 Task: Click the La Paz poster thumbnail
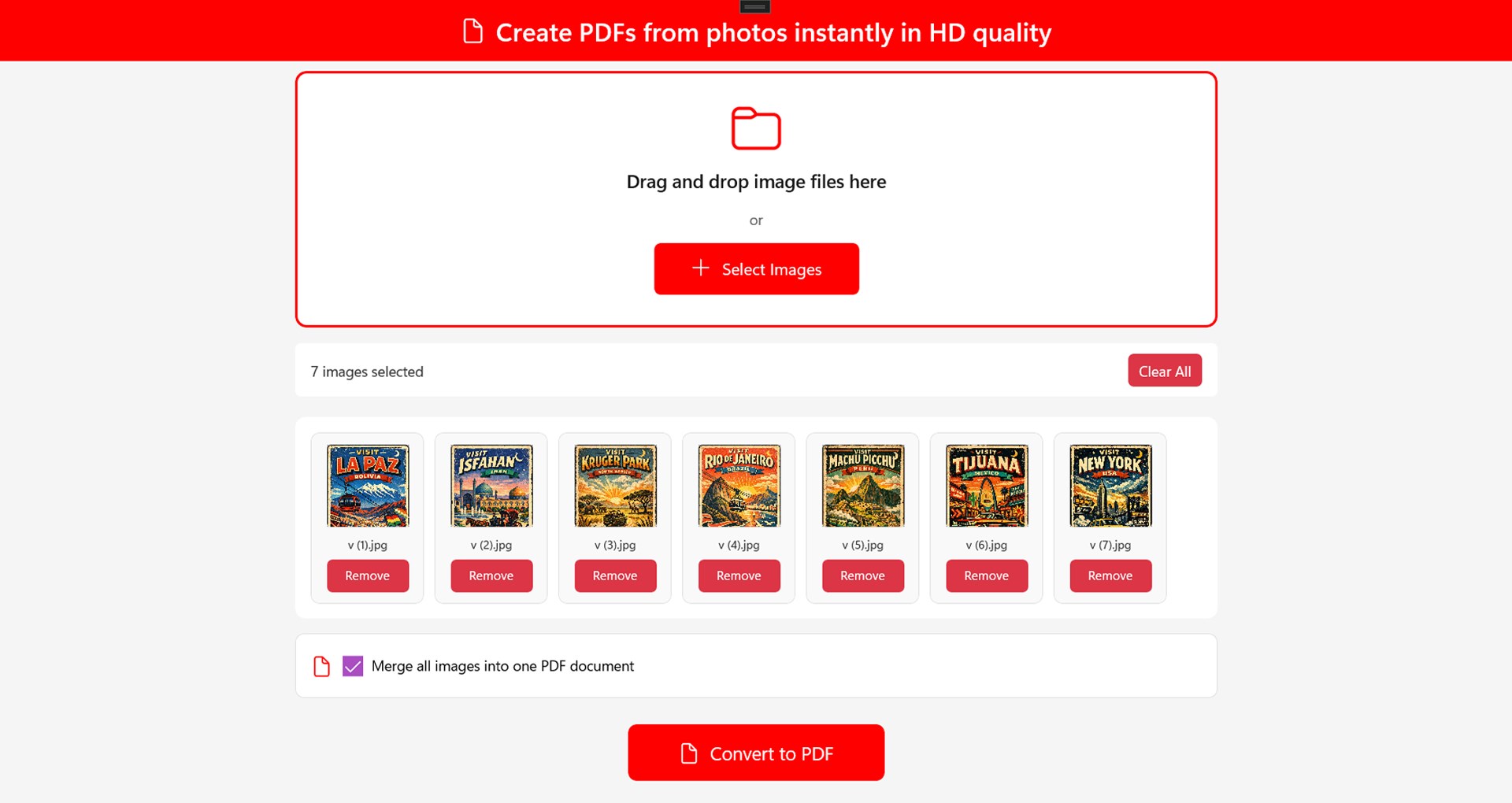[368, 486]
